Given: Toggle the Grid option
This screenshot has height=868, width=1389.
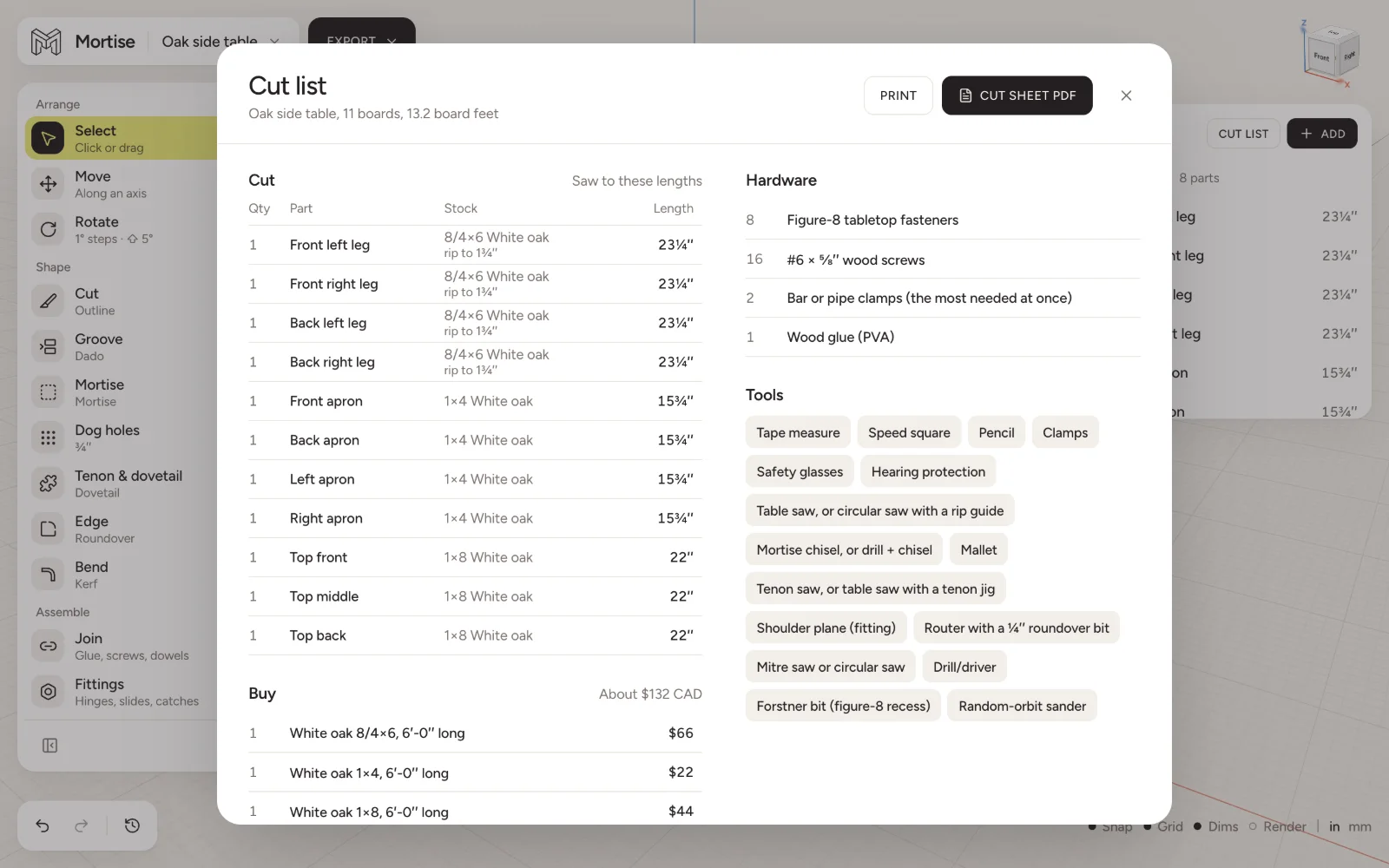Looking at the screenshot, I should coord(1163,826).
